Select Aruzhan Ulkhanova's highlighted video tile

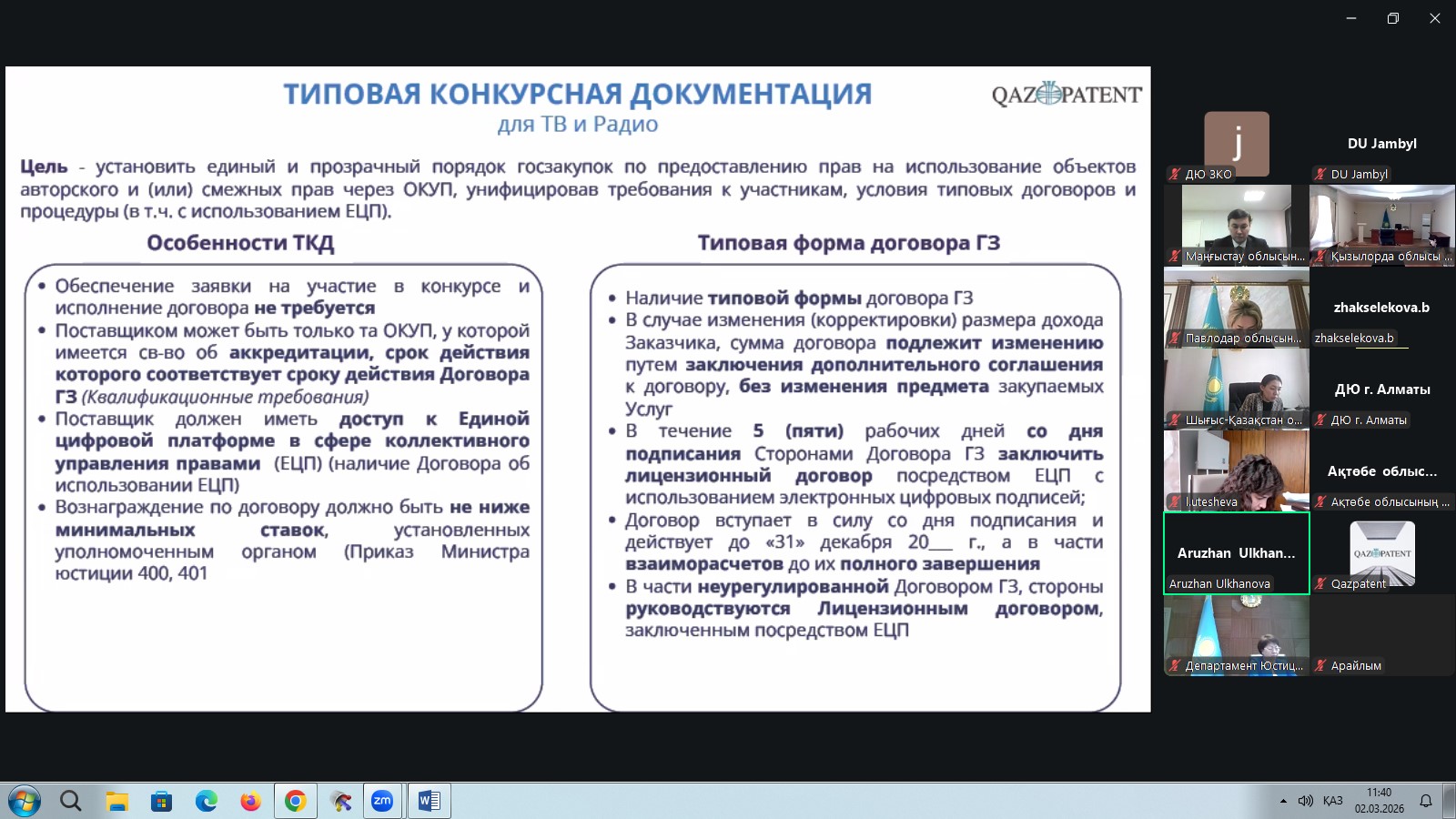(x=1236, y=551)
